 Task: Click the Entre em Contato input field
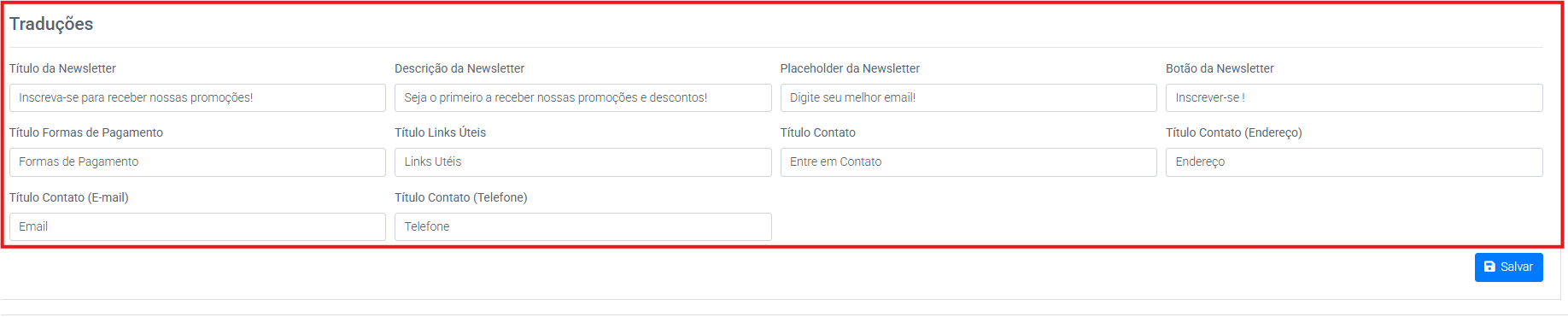pos(968,161)
